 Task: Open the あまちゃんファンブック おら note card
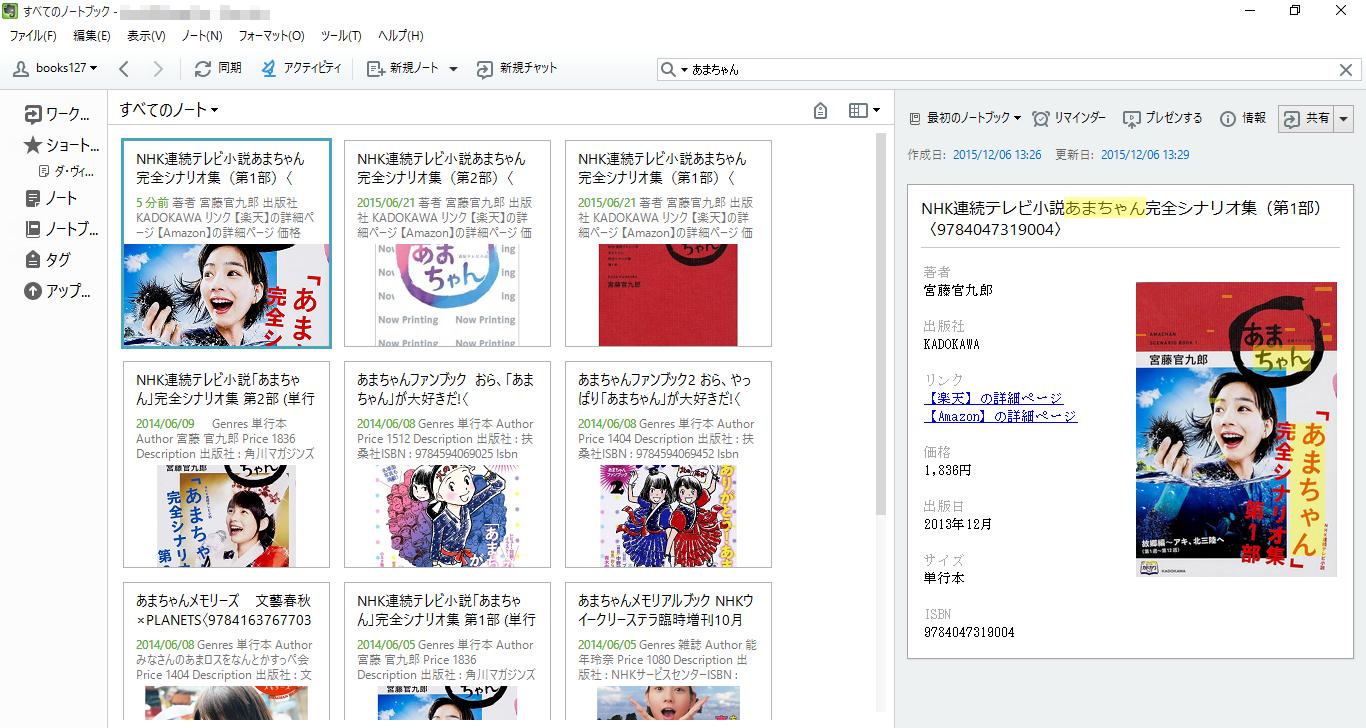(x=447, y=465)
